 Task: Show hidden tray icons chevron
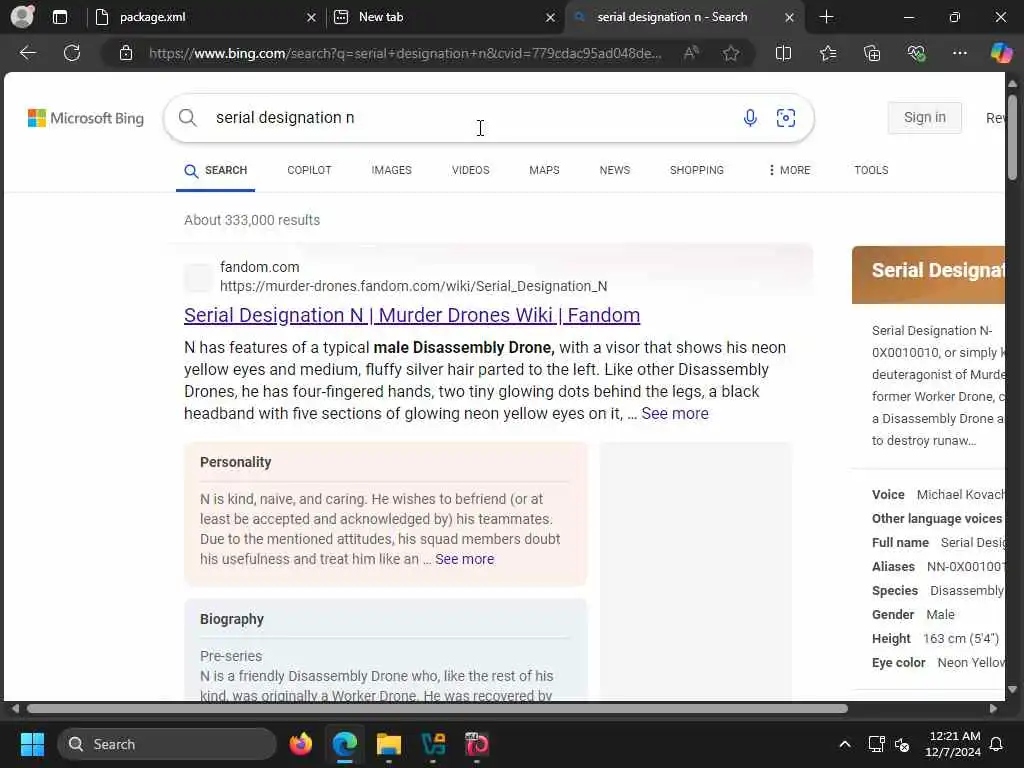[x=844, y=744]
